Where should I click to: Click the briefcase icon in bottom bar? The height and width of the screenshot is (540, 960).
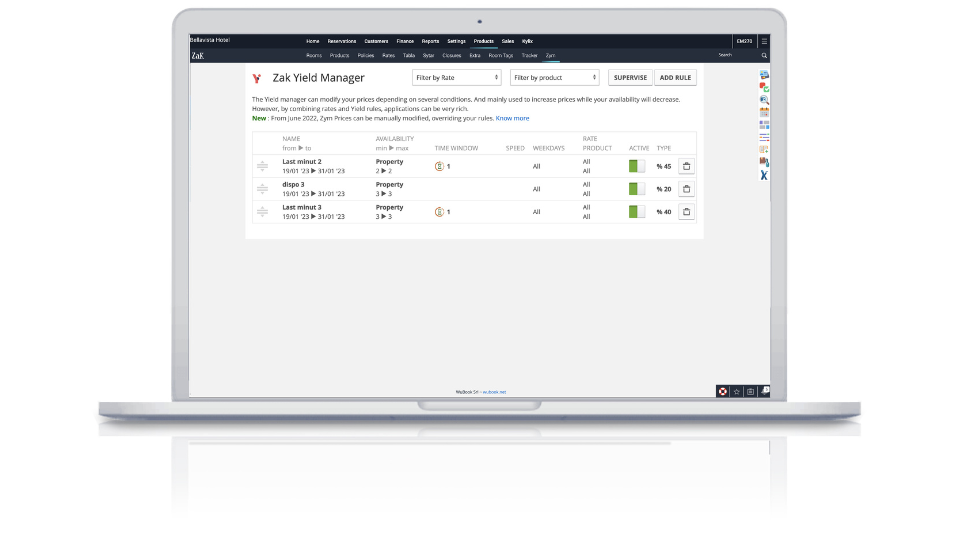coord(750,392)
